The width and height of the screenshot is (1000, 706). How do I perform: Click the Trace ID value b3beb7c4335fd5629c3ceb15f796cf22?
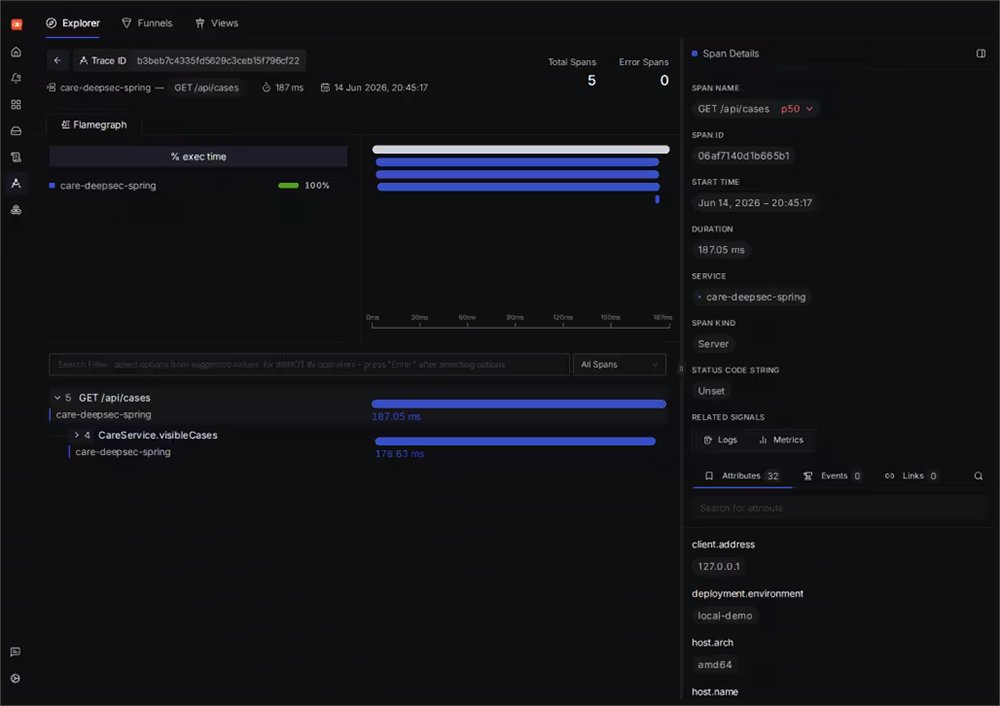point(218,61)
